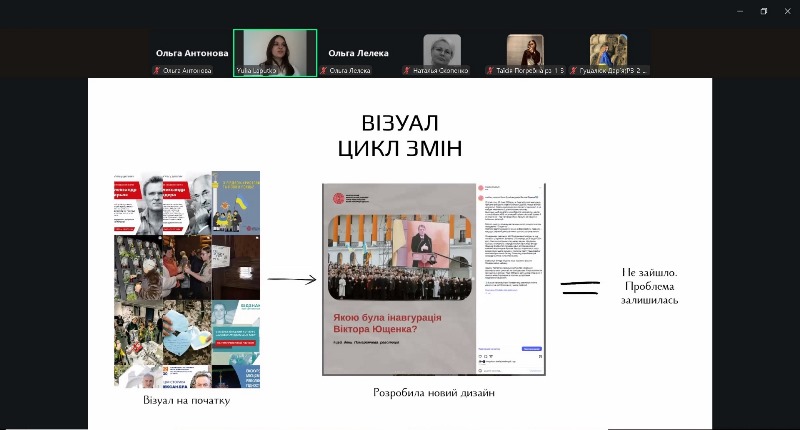
Task: Minimize the meeting window
Action: point(740,11)
